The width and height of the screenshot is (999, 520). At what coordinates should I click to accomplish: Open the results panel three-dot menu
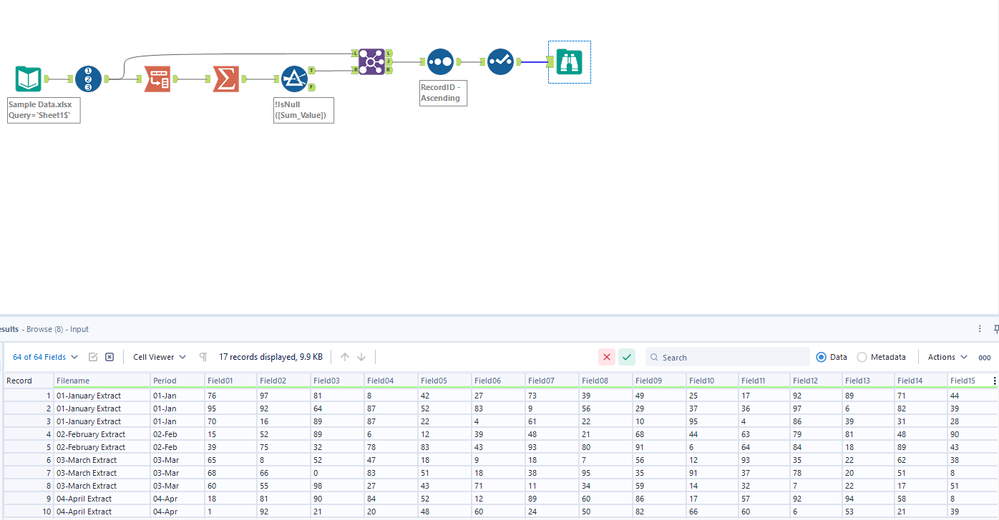(x=979, y=329)
